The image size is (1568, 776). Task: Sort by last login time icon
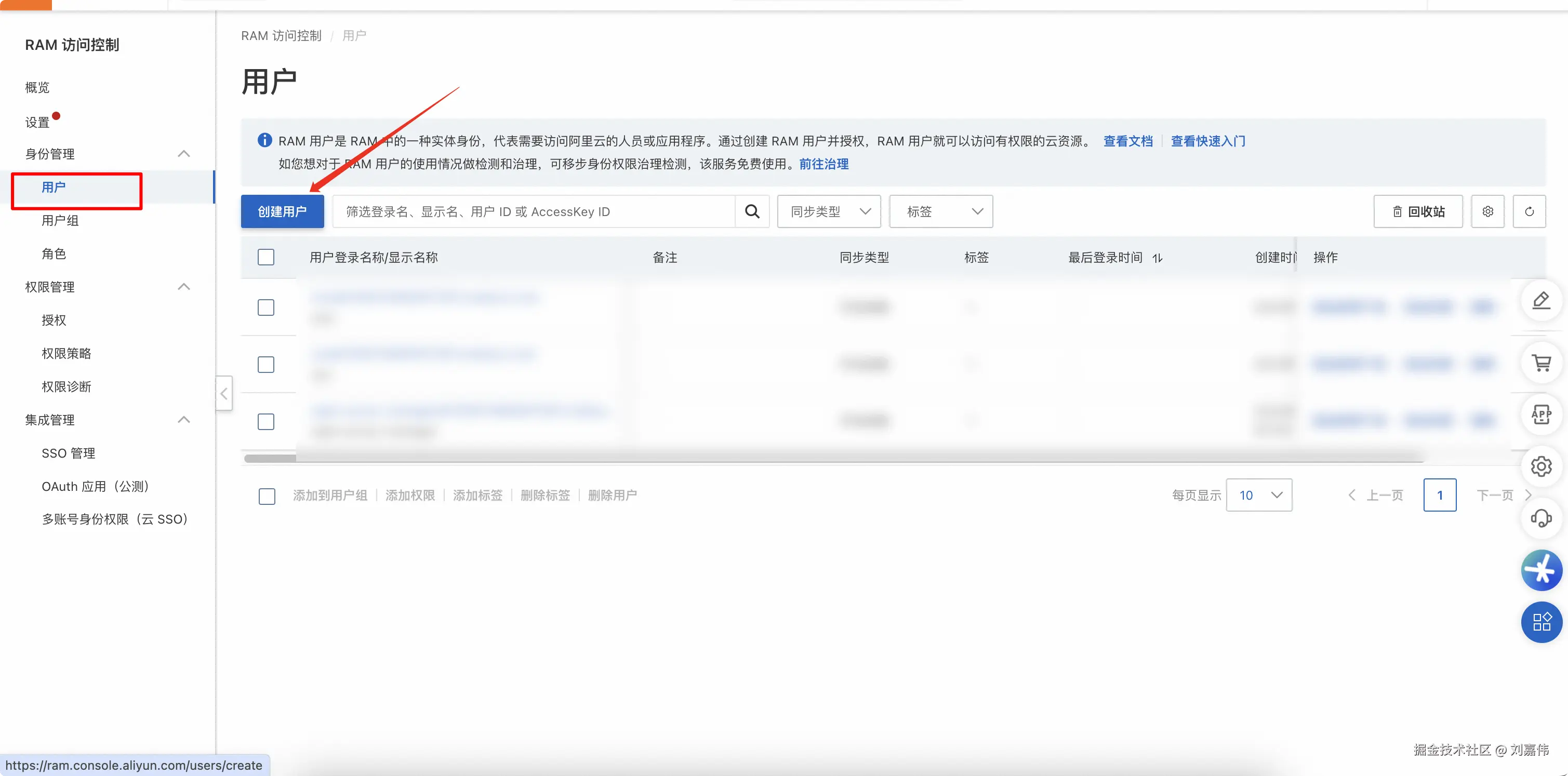[1157, 258]
